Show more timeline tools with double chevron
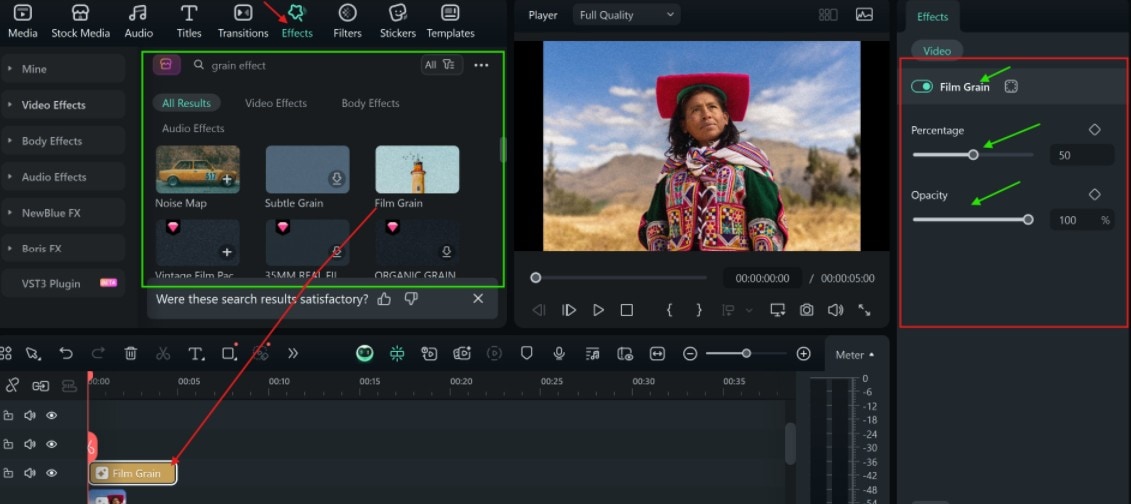Screen dimensions: 1131x504 pyautogui.click(x=293, y=353)
